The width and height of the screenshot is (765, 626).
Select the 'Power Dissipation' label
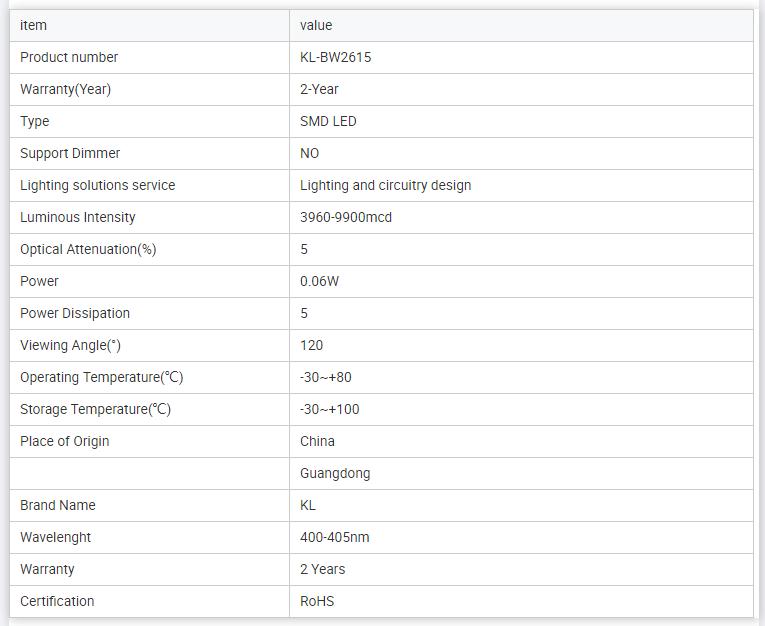click(x=75, y=313)
